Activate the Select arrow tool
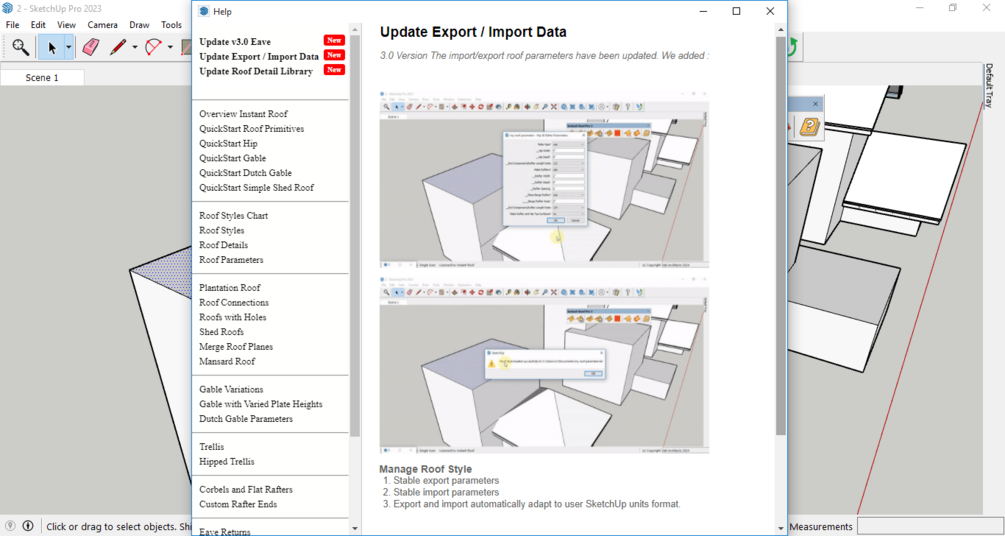The height and width of the screenshot is (536, 1005). [x=51, y=47]
